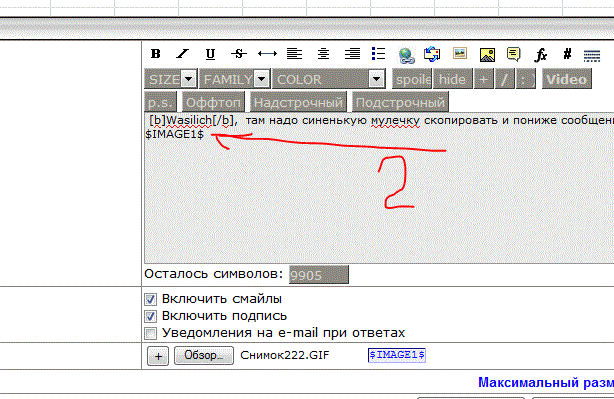Insert hyperlink globe icon
The width and height of the screenshot is (614, 399).
coord(406,55)
